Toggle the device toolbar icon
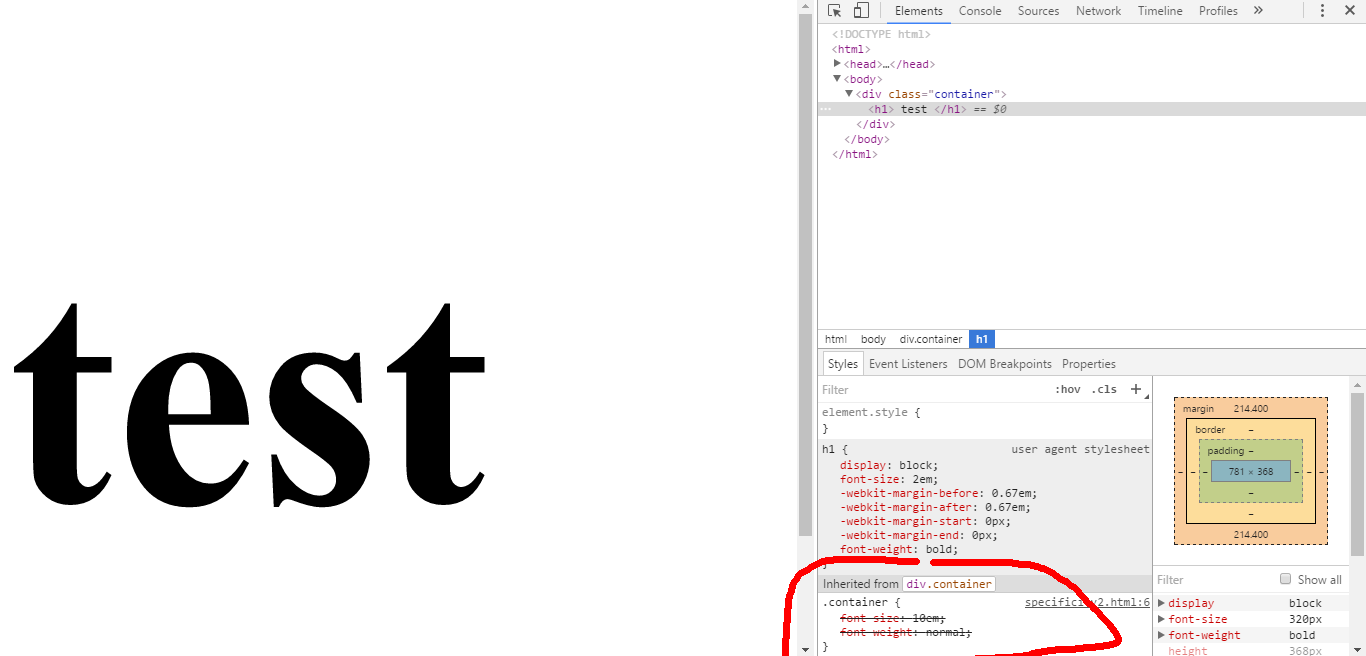 pos(861,11)
